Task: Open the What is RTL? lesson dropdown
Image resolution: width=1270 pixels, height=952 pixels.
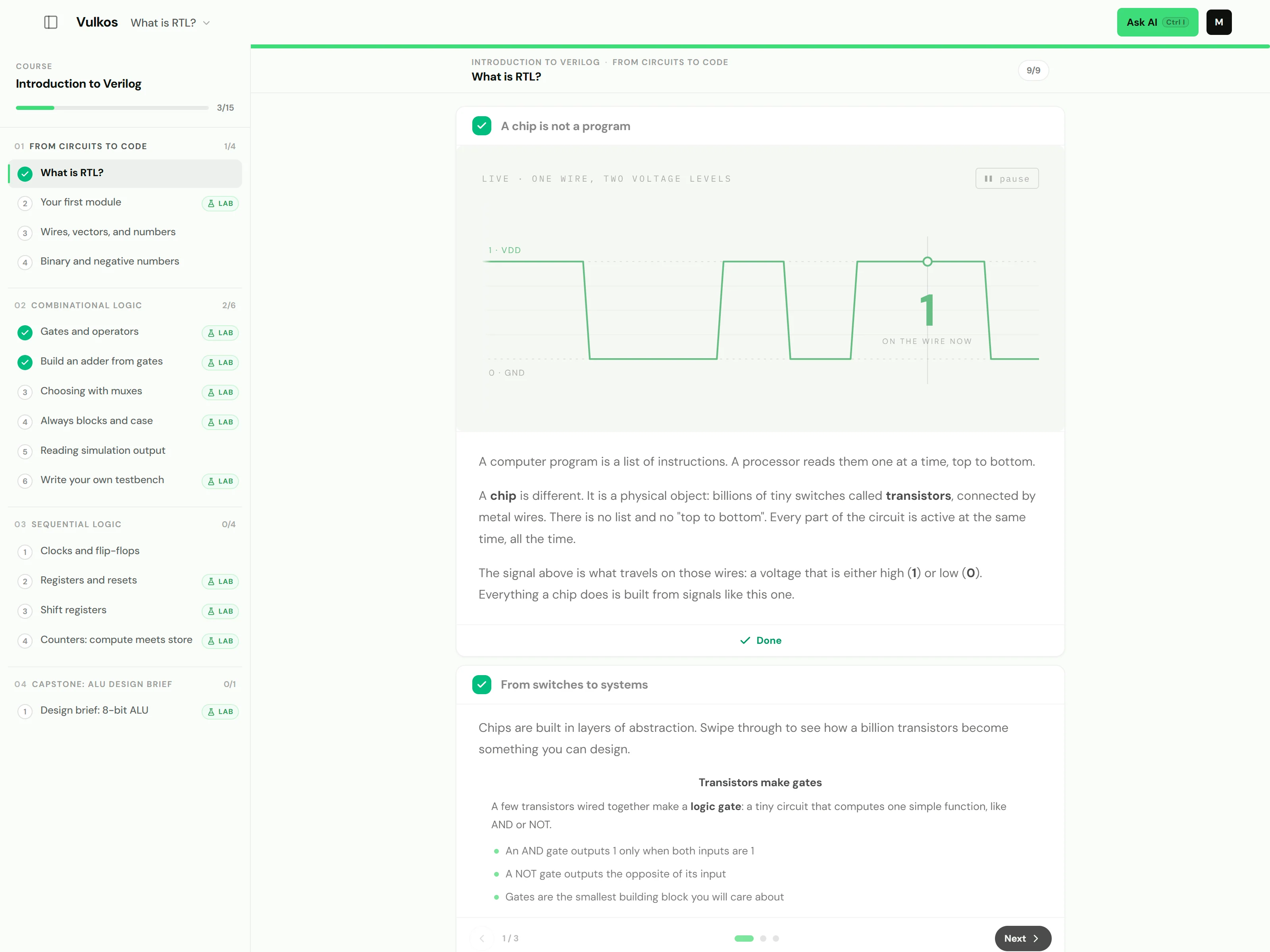Action: [x=171, y=23]
